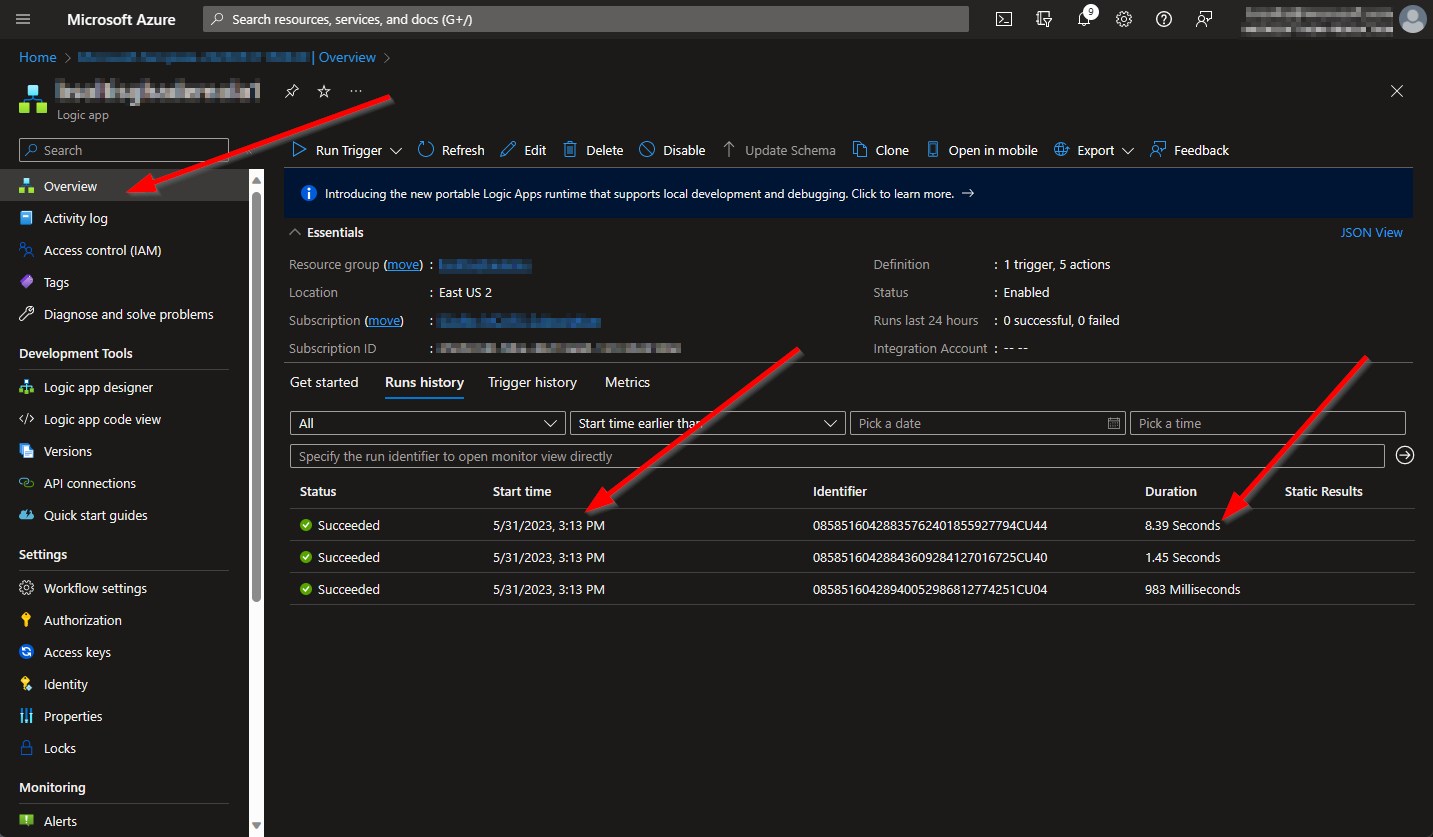Click Refresh in the command bar

coord(451,150)
